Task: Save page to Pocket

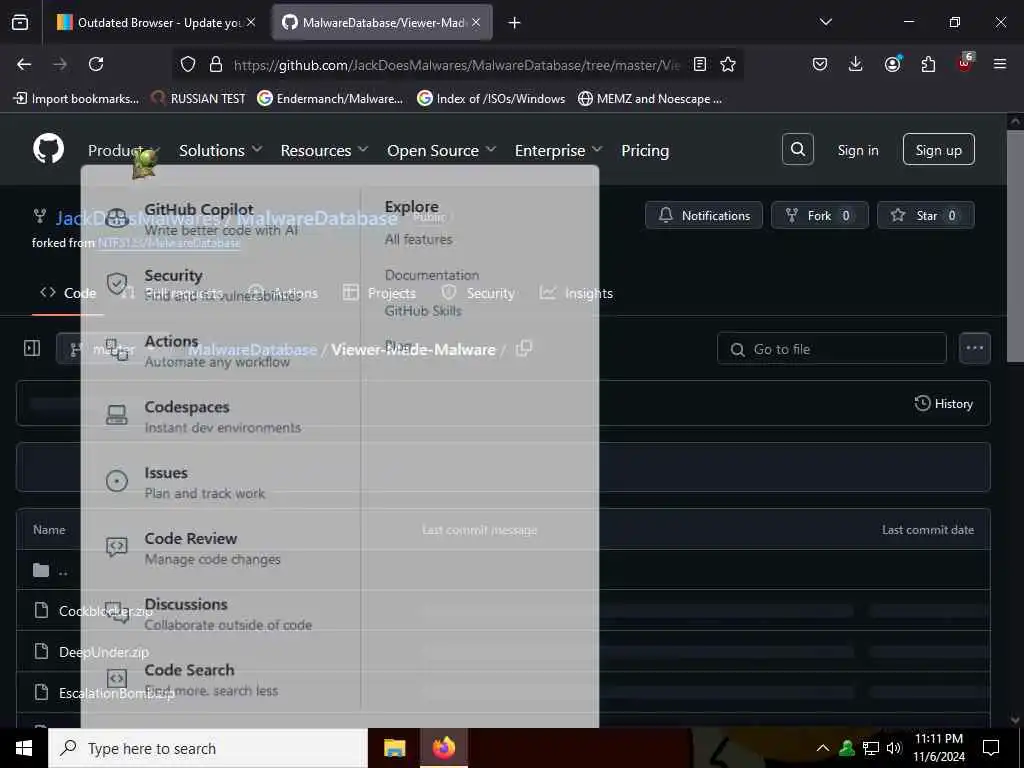Action: pos(820,64)
